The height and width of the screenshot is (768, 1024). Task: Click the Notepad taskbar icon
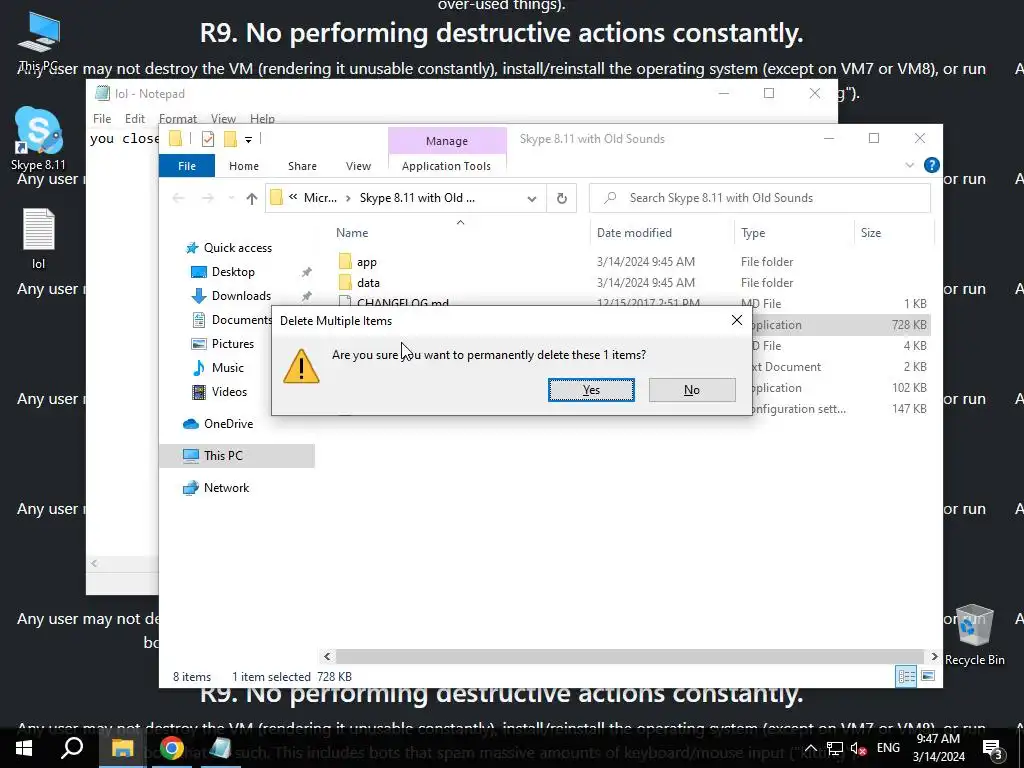[x=220, y=748]
